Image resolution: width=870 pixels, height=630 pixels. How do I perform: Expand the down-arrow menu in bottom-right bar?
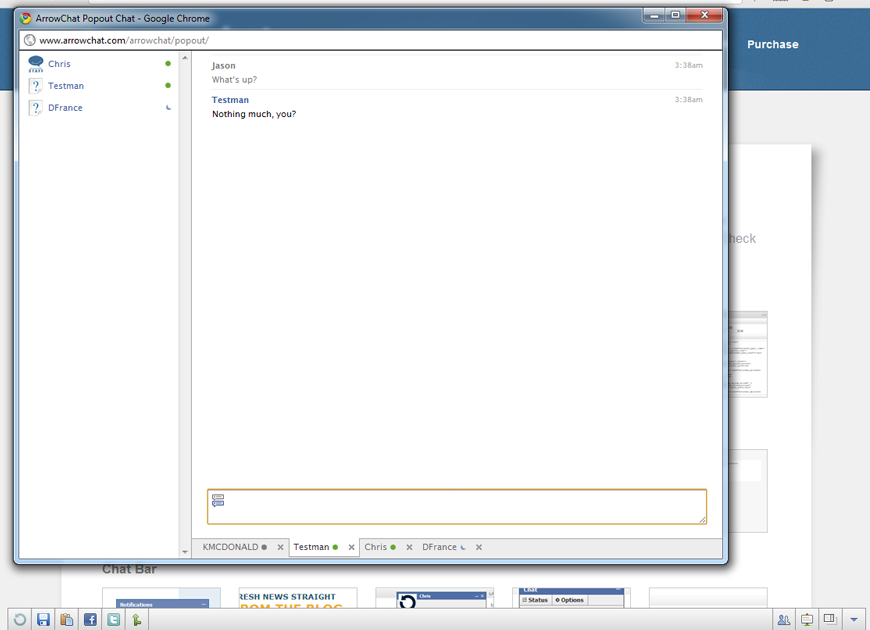(x=853, y=620)
